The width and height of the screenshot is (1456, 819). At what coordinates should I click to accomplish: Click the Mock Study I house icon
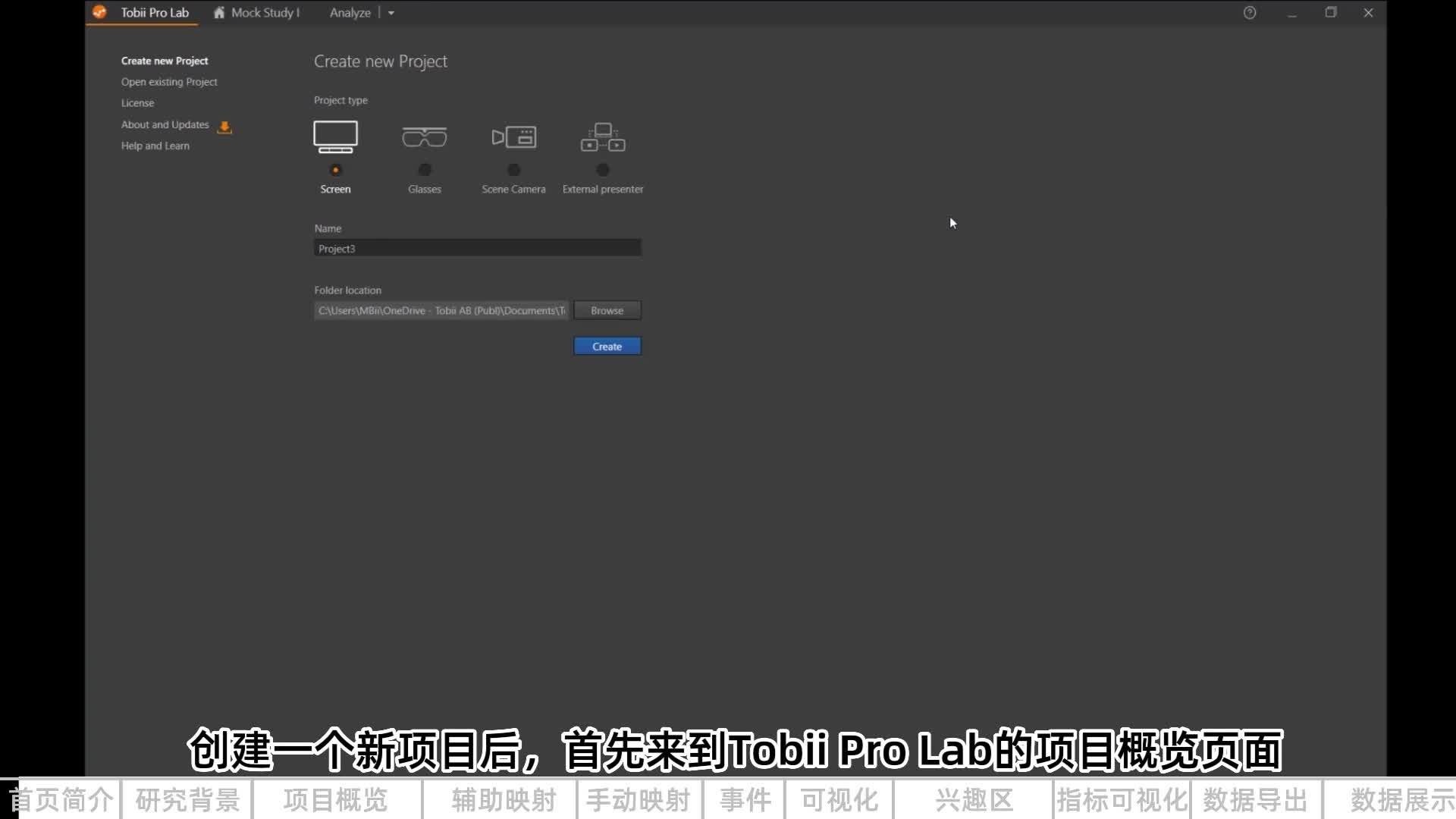tap(219, 13)
